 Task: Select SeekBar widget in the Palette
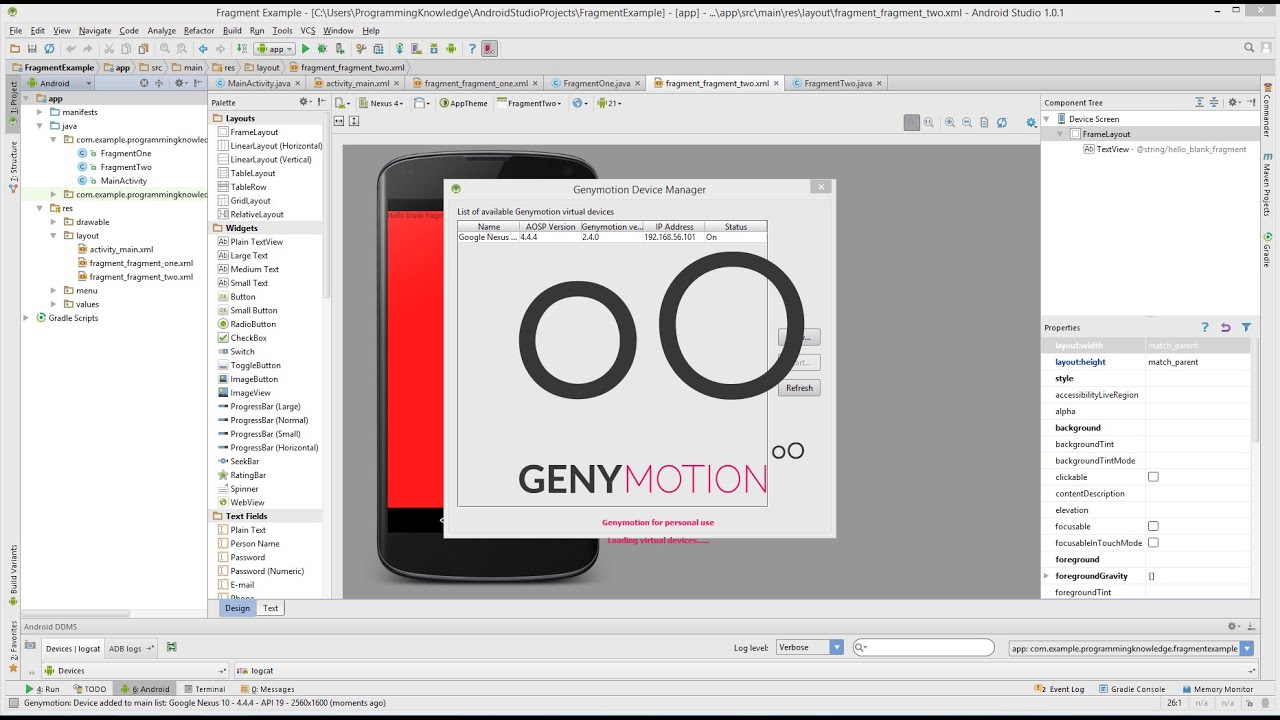click(x=244, y=461)
